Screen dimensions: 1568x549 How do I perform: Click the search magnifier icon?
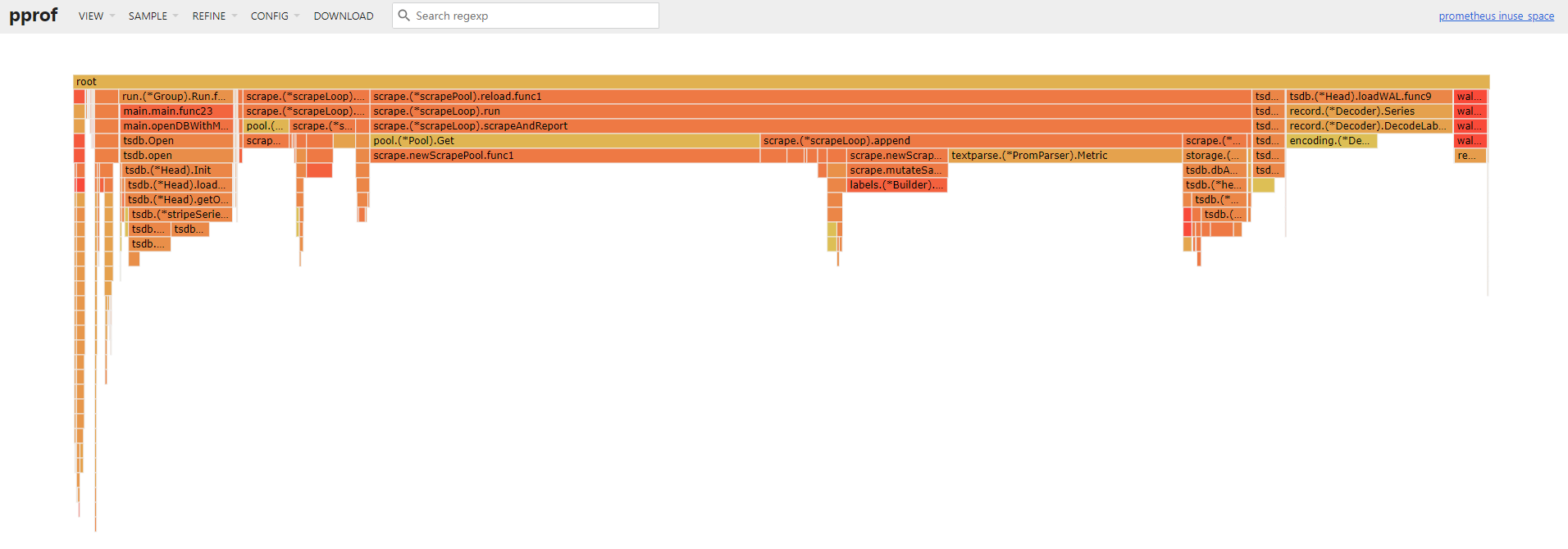pos(403,16)
